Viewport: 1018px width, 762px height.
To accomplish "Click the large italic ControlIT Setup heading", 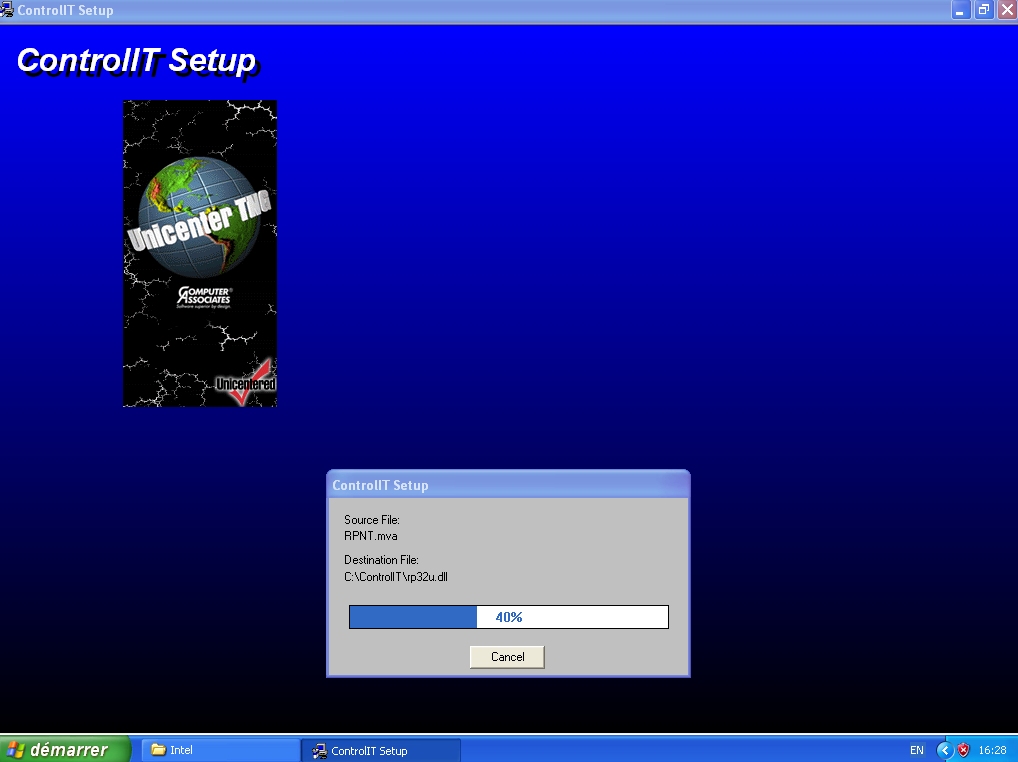I will point(137,61).
